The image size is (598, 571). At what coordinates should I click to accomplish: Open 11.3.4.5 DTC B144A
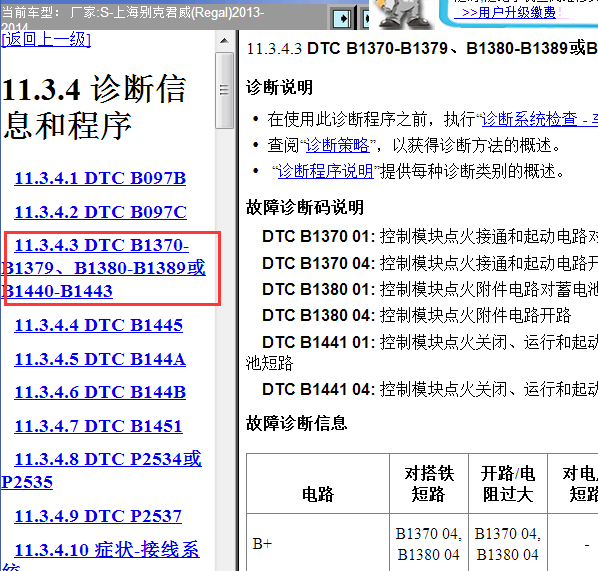point(100,359)
